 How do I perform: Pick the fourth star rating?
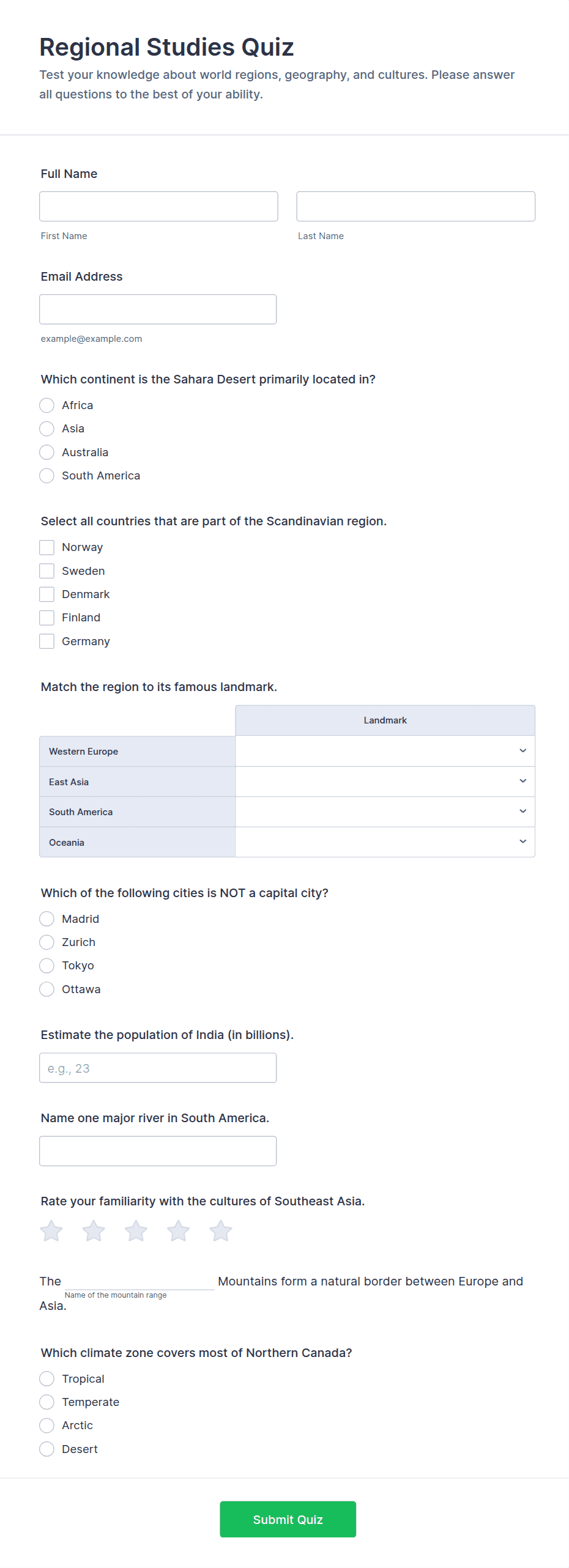point(179,1231)
